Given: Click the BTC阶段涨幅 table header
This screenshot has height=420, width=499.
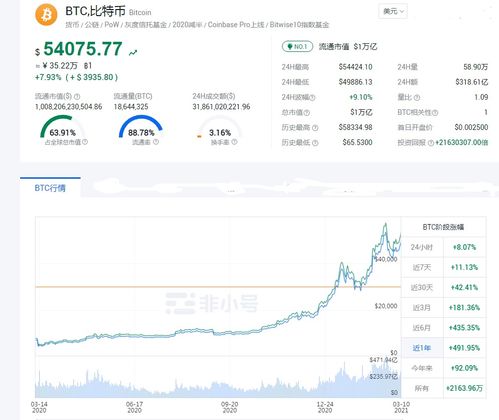Looking at the screenshot, I should tap(443, 227).
